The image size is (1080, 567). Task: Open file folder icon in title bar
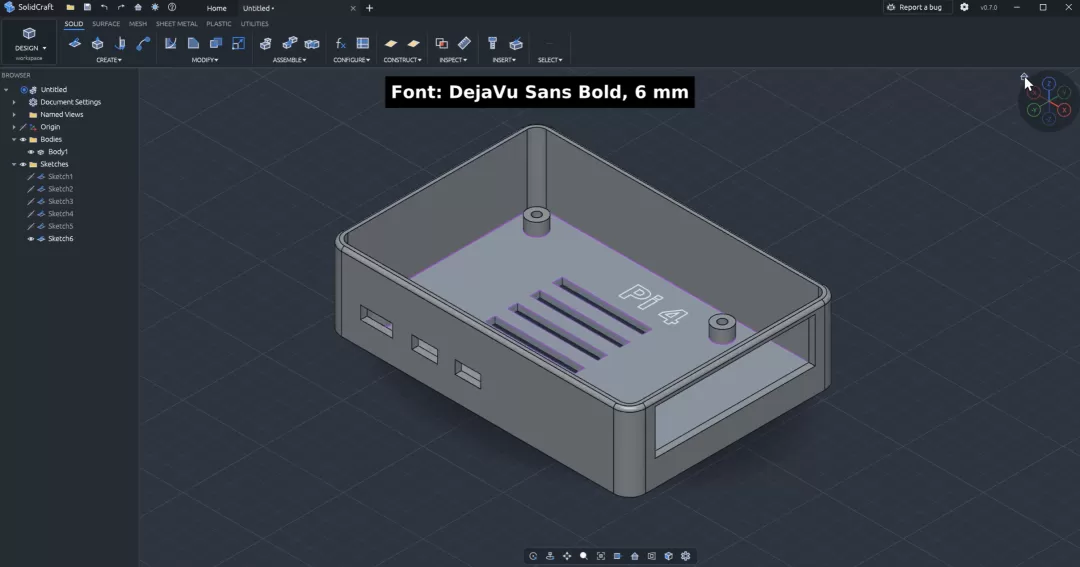[70, 8]
